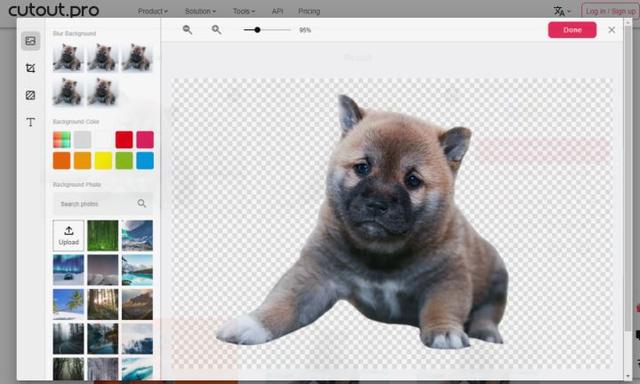Screen dimensions: 640x384
Task: Open the API menu item
Action: click(x=277, y=11)
